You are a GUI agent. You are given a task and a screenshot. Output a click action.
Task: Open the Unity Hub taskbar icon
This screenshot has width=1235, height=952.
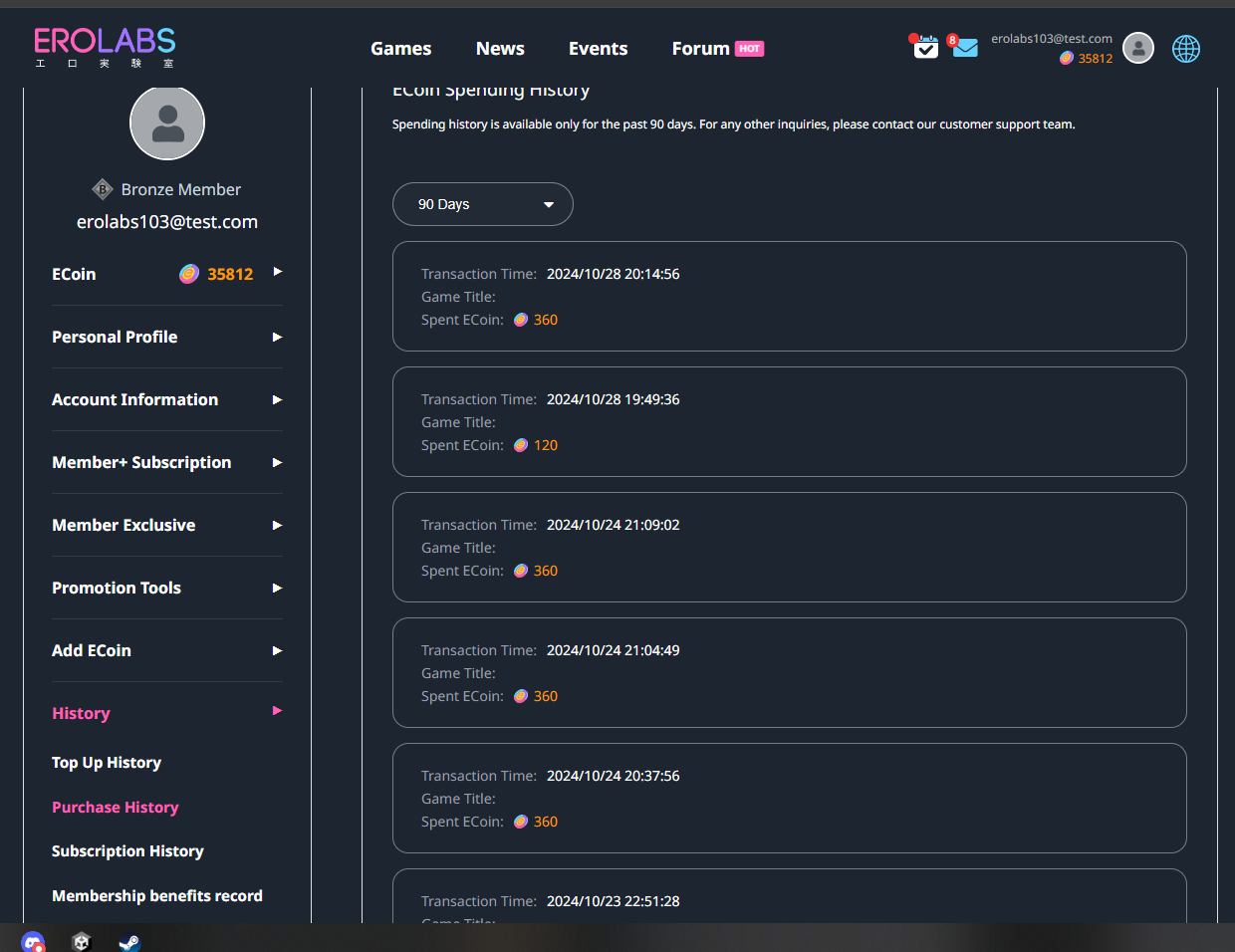82,941
